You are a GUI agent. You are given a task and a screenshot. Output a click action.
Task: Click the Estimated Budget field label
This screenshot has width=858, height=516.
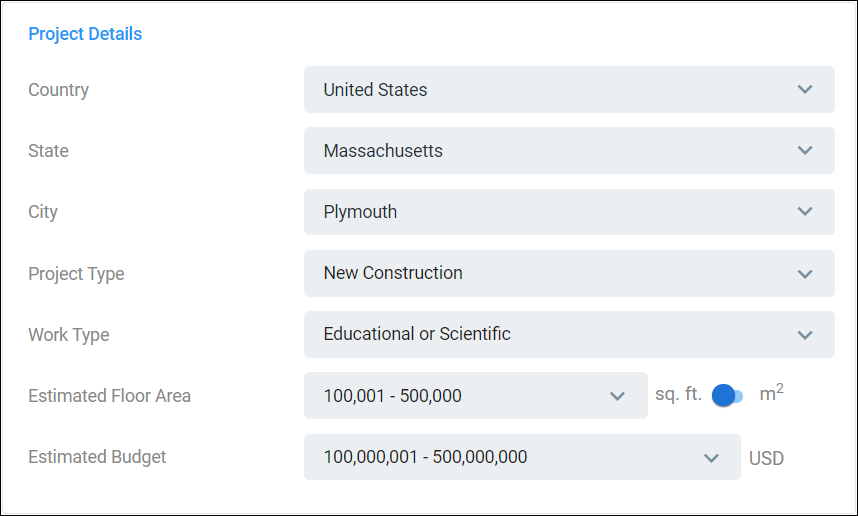97,457
